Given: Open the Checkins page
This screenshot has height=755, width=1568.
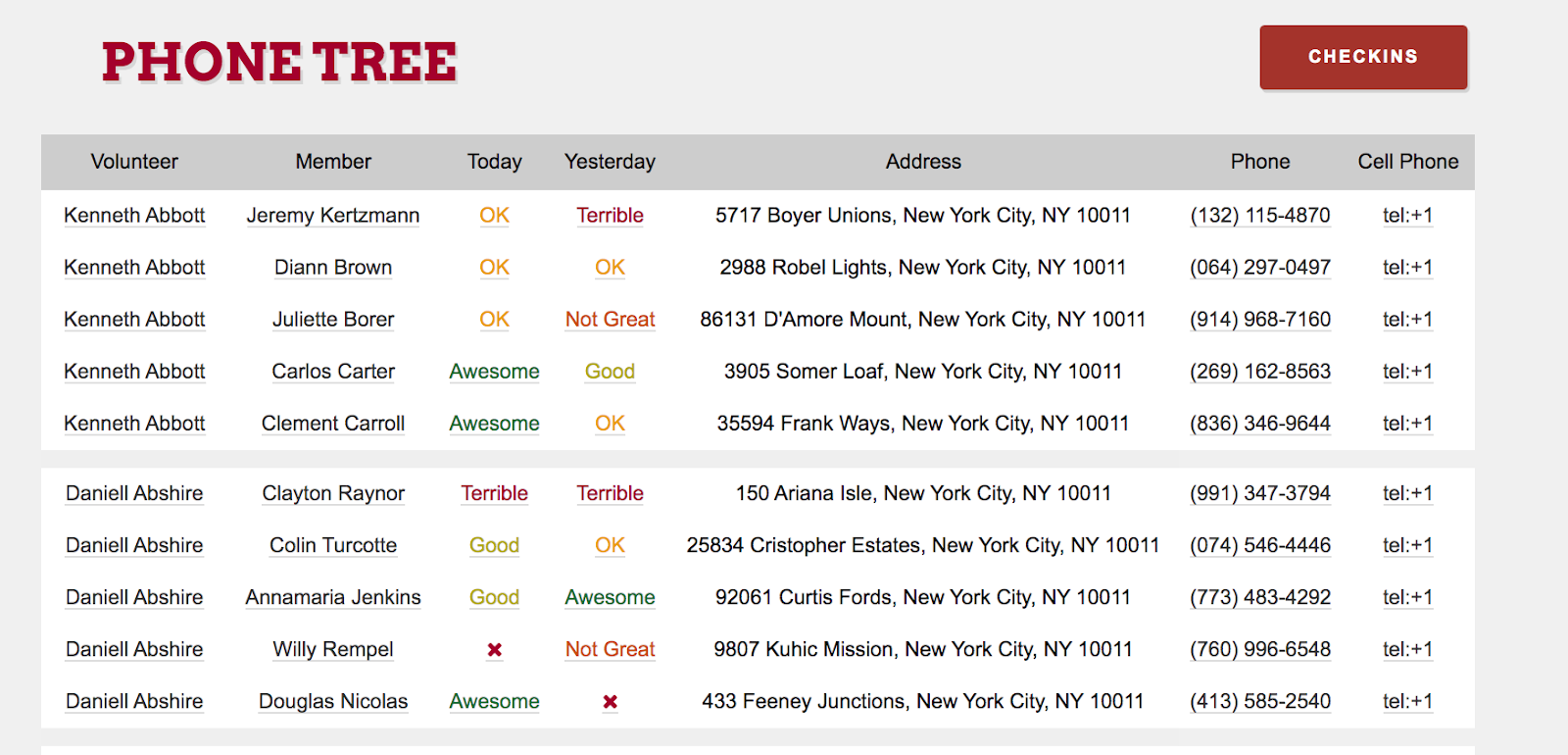Looking at the screenshot, I should pos(1362,57).
